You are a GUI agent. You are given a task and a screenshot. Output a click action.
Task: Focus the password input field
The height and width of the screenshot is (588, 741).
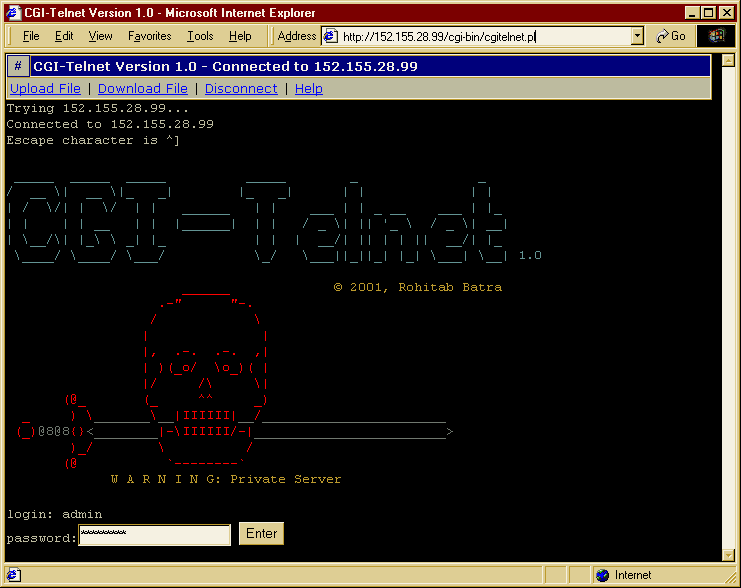tap(155, 535)
